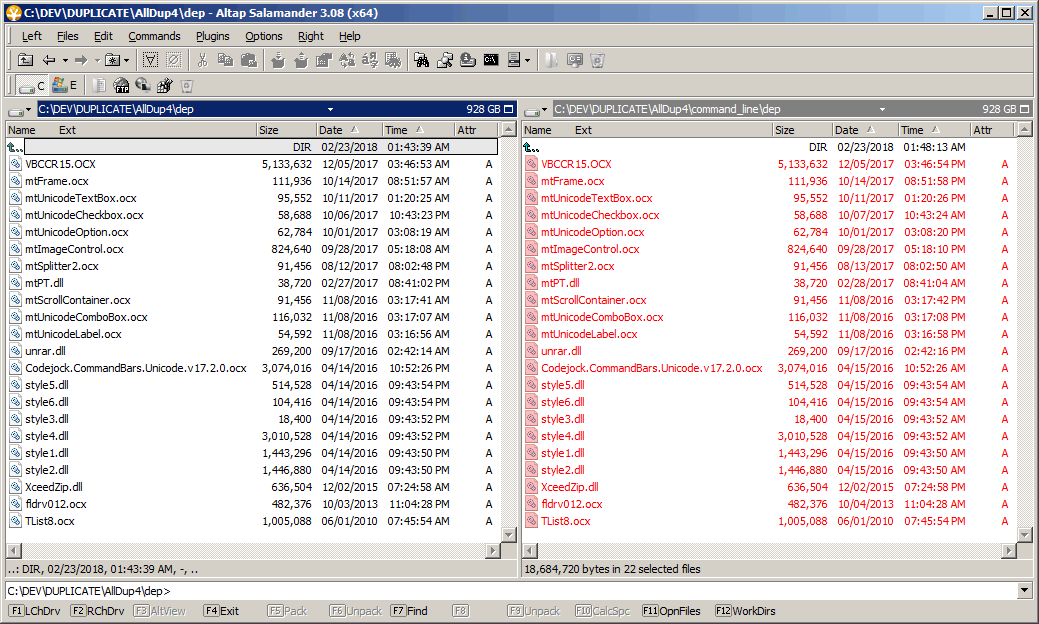Click the Select files toolbar icon
The height and width of the screenshot is (624, 1039).
[x=150, y=60]
